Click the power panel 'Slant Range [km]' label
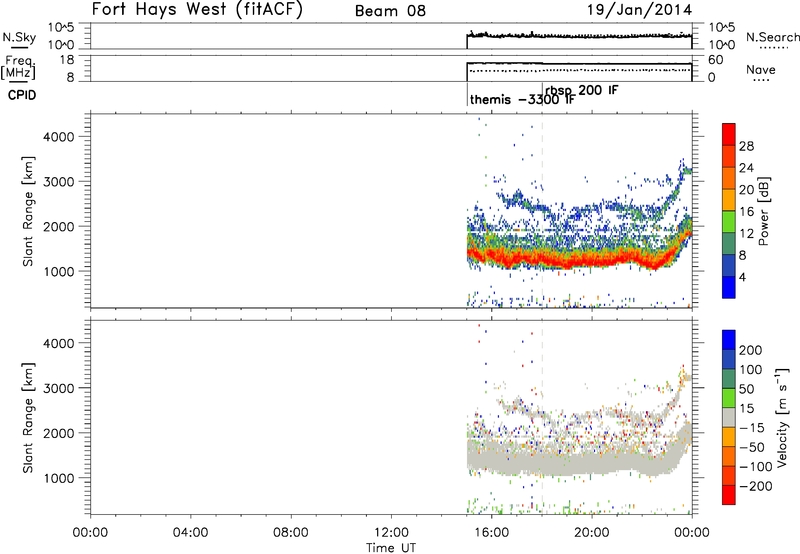This screenshot has width=800, height=554. coord(28,211)
